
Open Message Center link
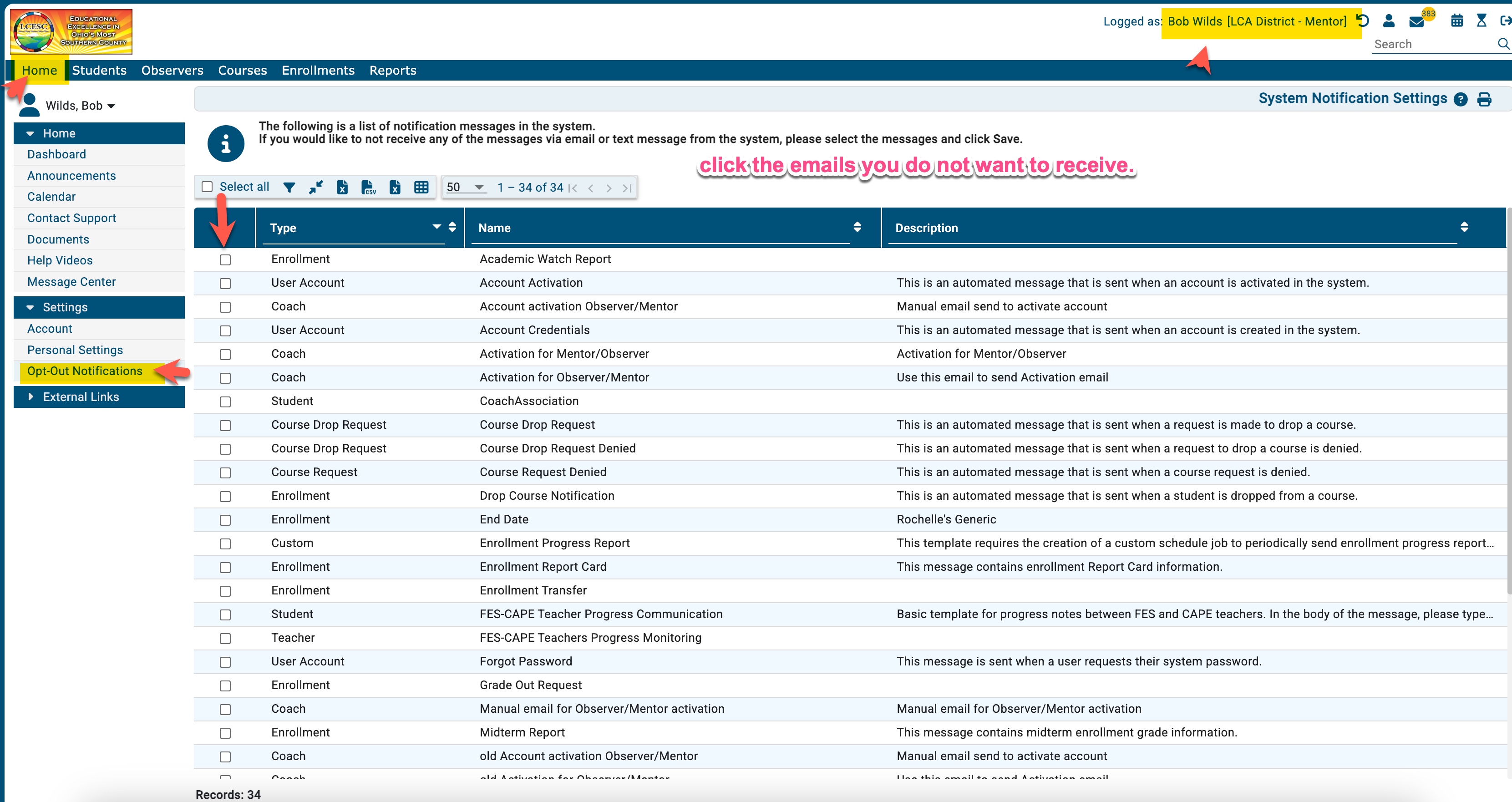coord(71,282)
